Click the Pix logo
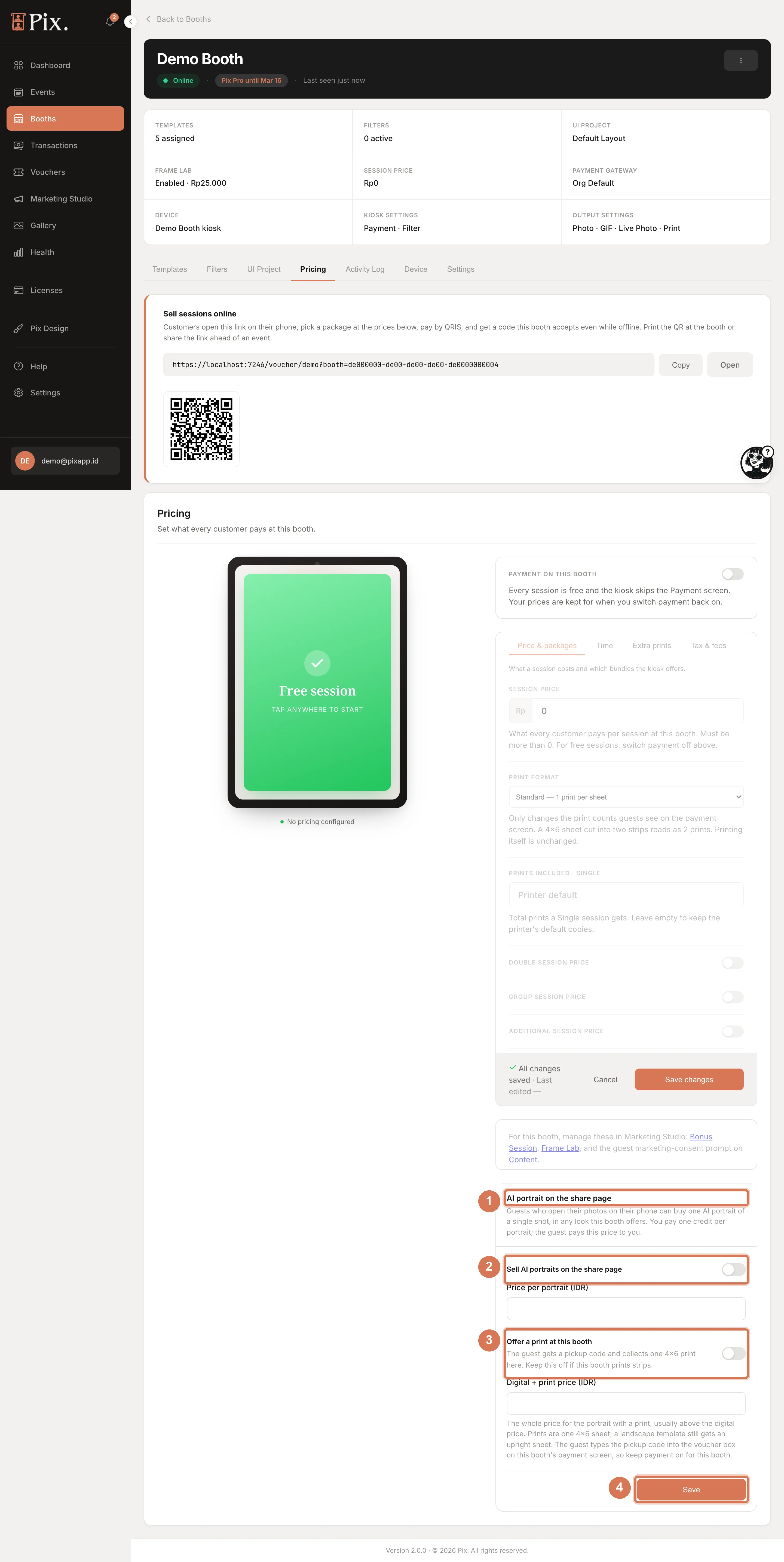Viewport: 784px width, 1562px height. 39,22
